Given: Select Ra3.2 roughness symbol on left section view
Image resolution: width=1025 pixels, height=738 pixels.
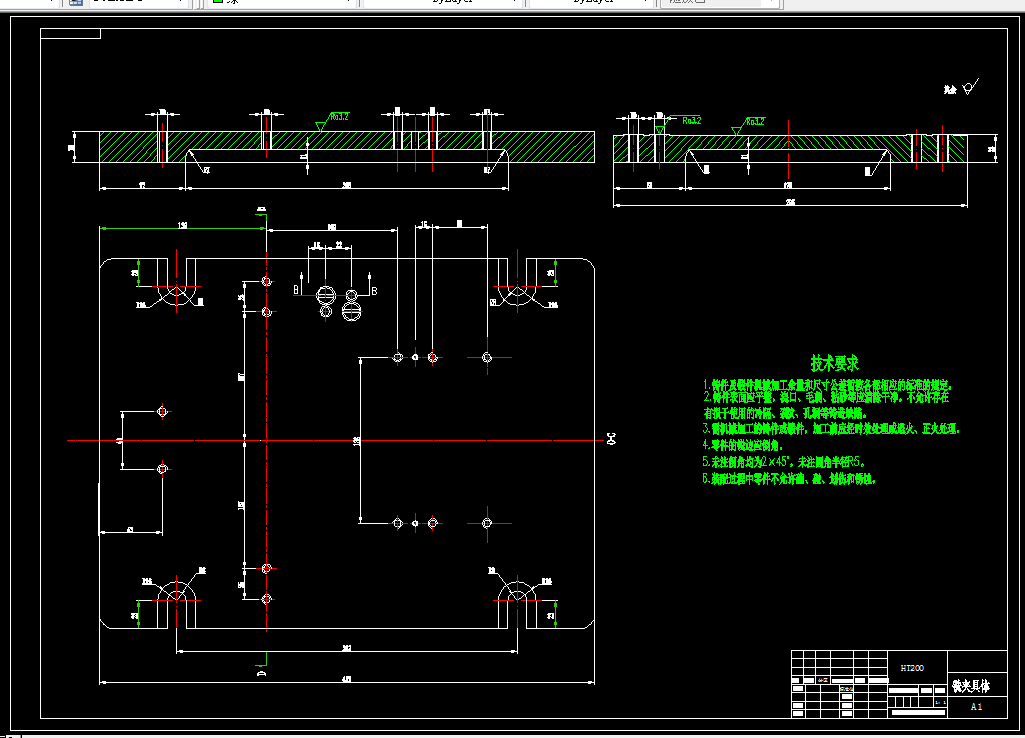Looking at the screenshot, I should point(332,120).
